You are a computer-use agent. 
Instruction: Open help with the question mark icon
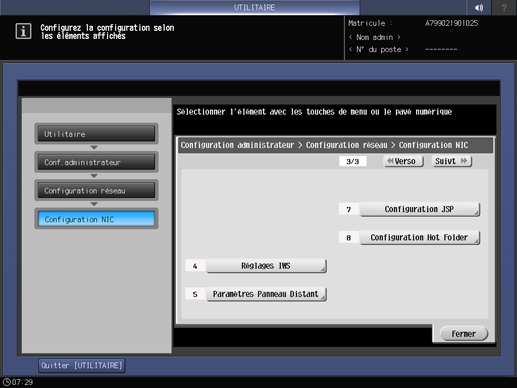click(504, 7)
